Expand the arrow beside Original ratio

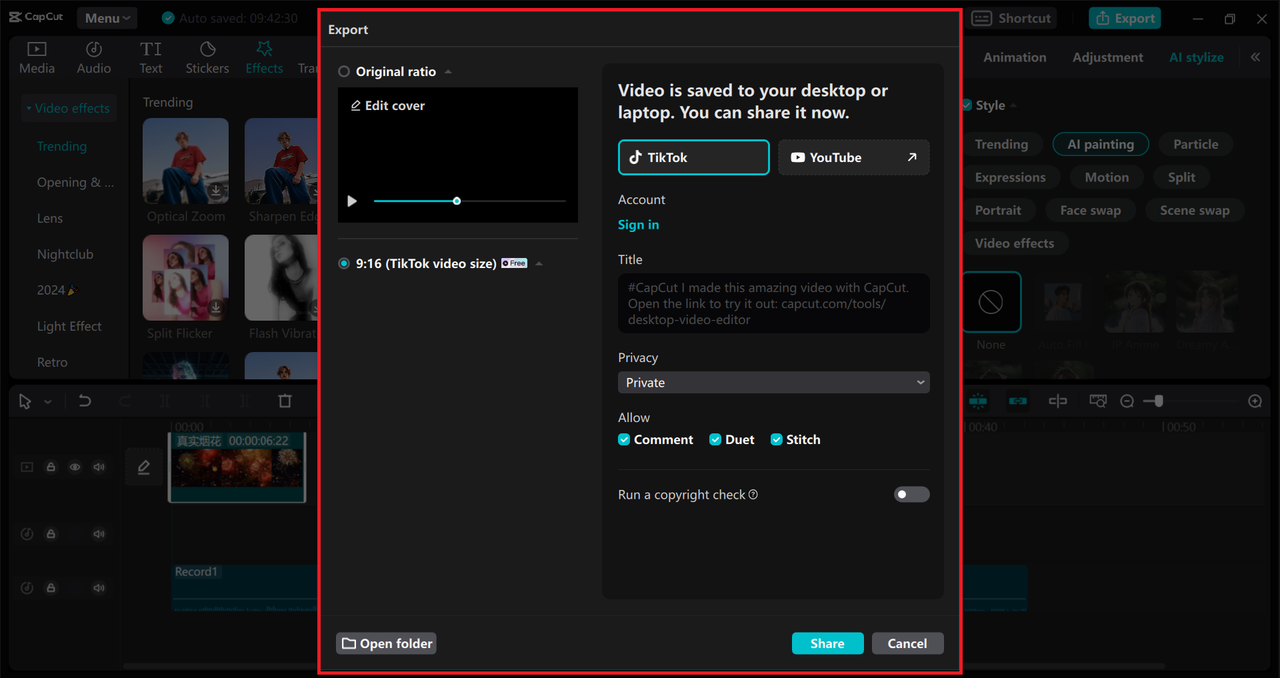pyautogui.click(x=448, y=72)
